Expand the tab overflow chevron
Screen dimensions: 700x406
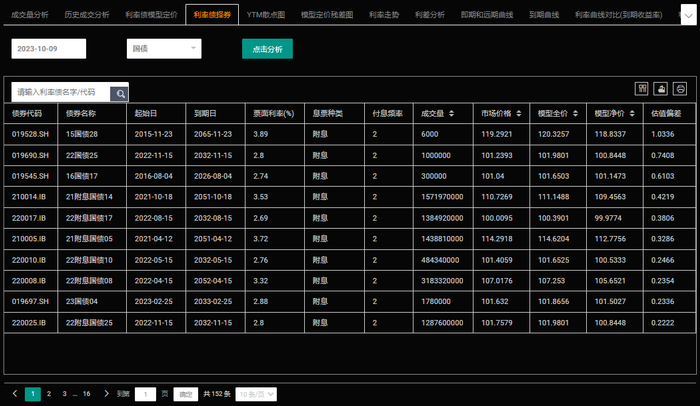[688, 15]
